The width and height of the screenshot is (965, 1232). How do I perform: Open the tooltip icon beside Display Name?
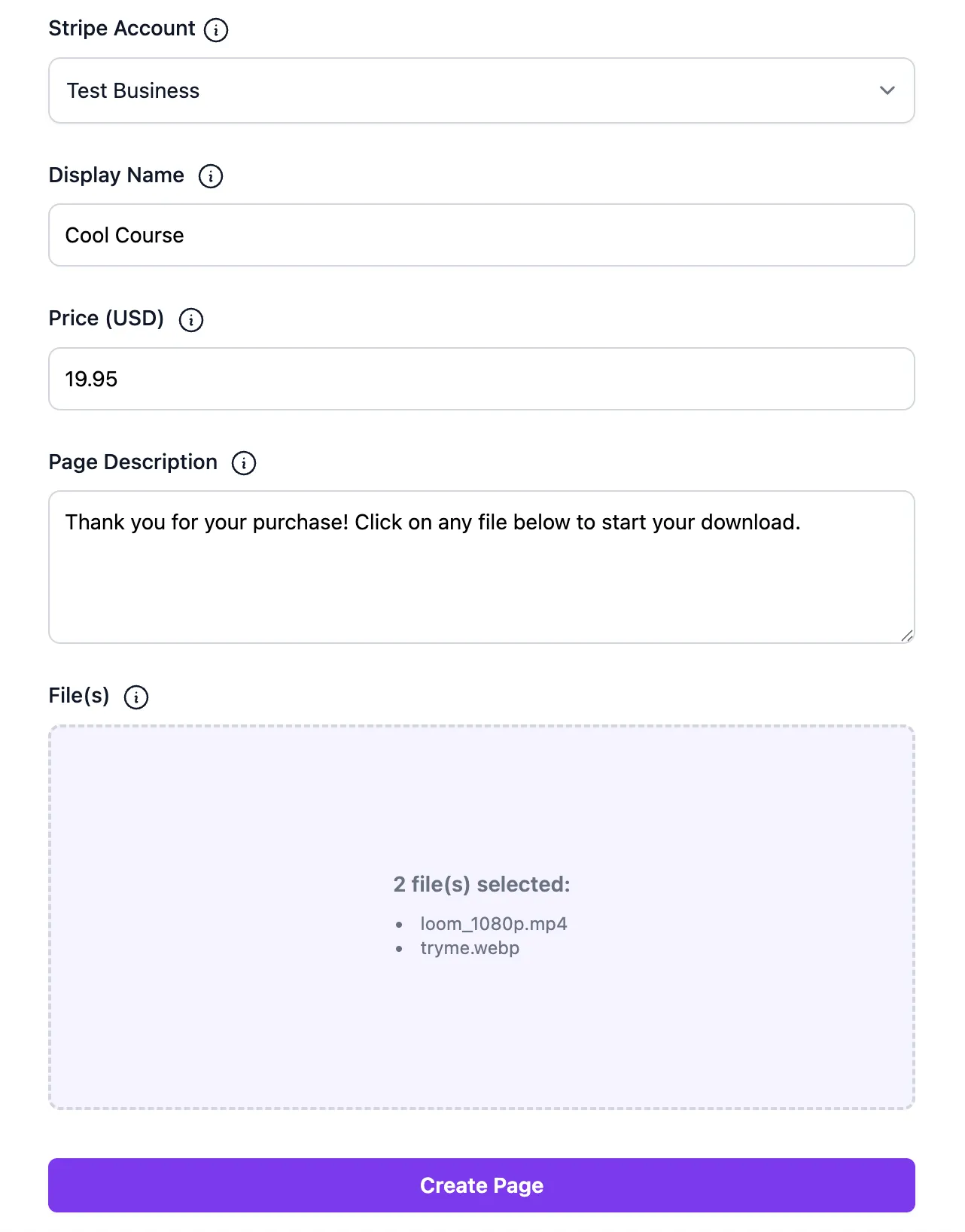pos(211,176)
